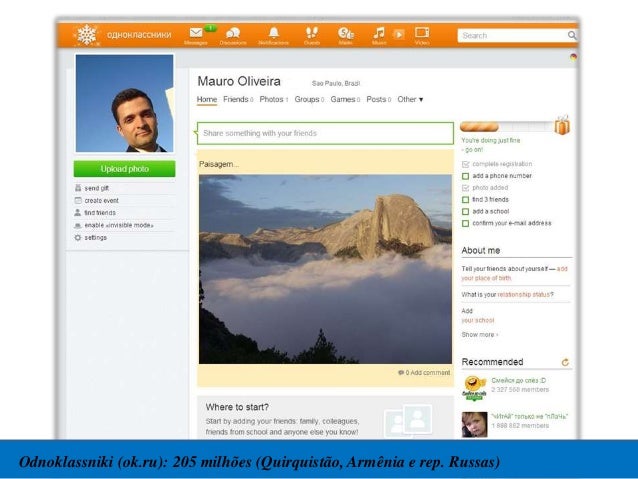Click the 'relationship status' link
Viewport: 638px width, 479px height.
tap(524, 294)
